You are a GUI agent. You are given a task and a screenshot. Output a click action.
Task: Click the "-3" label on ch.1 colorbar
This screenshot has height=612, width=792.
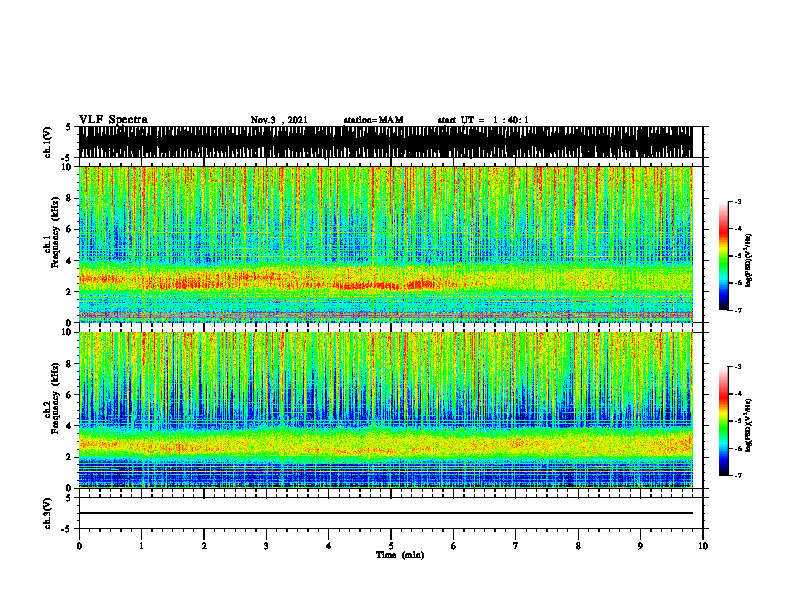click(x=738, y=201)
